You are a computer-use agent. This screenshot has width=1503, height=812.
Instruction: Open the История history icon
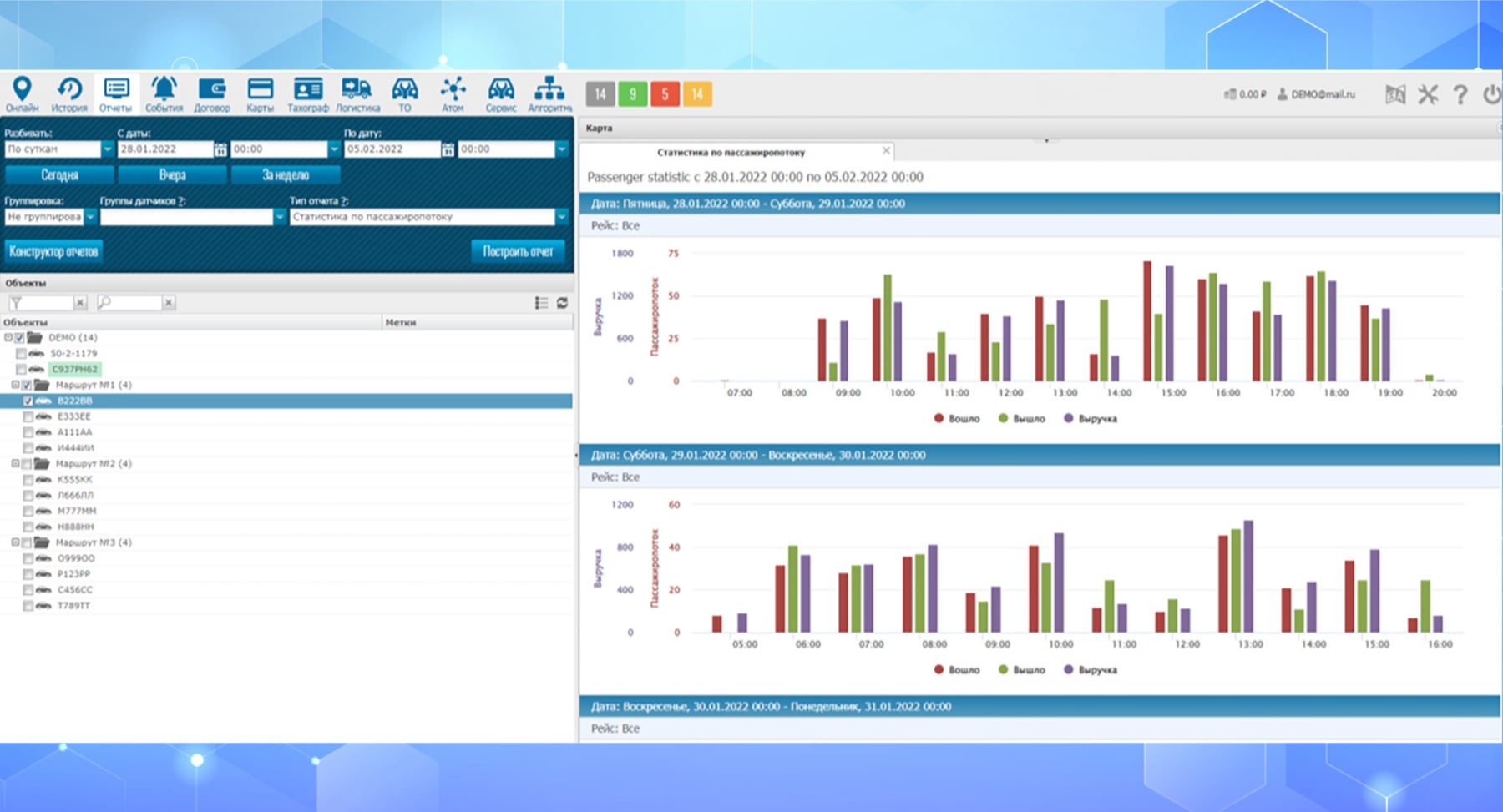tap(68, 93)
